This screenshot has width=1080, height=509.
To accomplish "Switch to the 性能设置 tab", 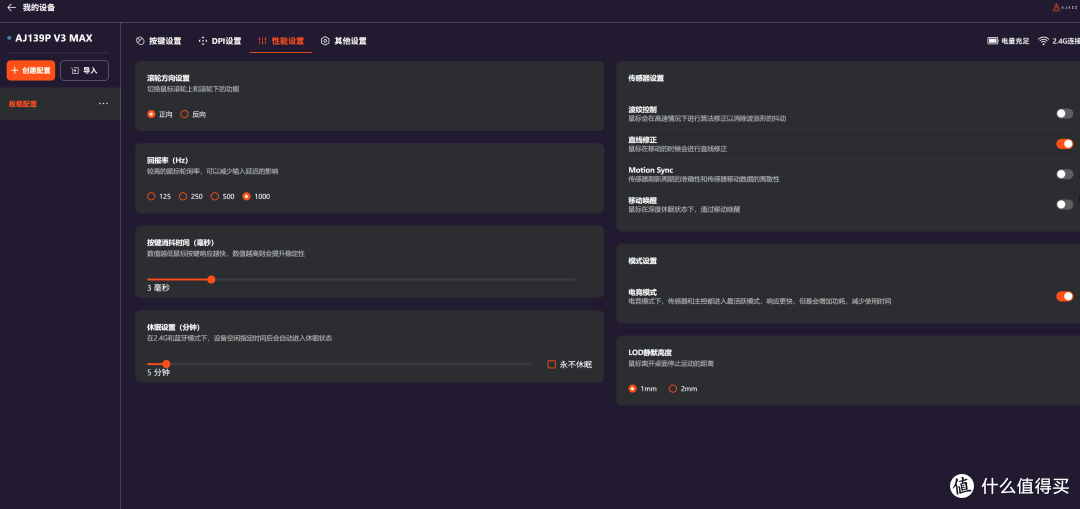I will click(x=281, y=41).
